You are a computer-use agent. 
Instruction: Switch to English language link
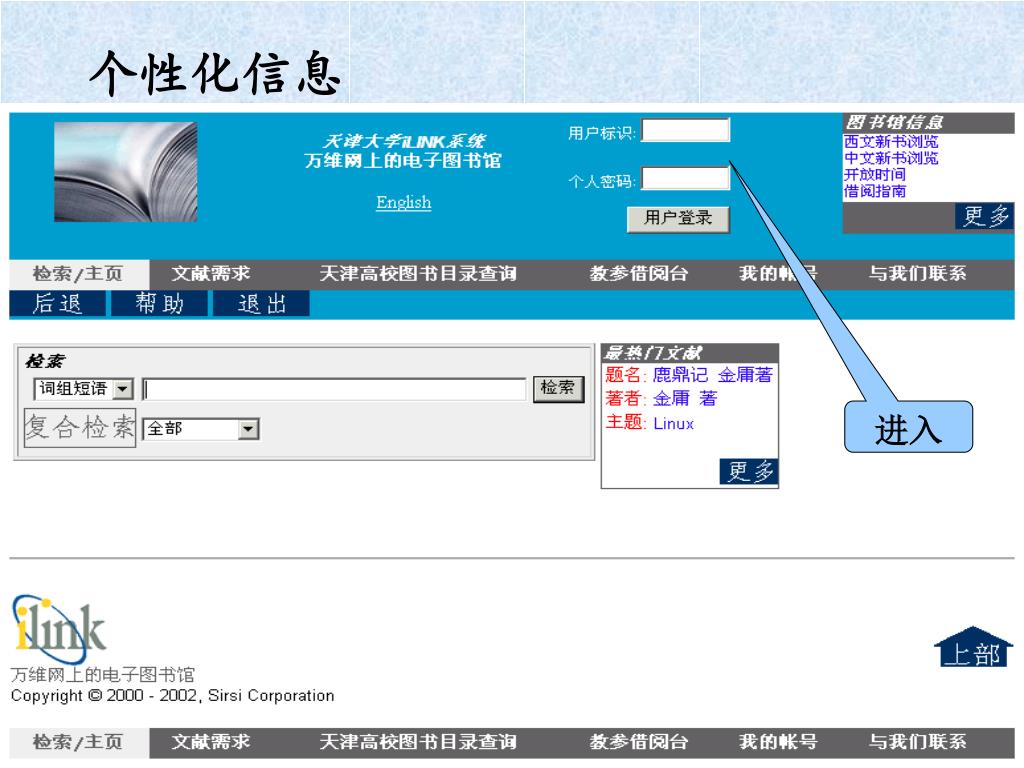(404, 202)
